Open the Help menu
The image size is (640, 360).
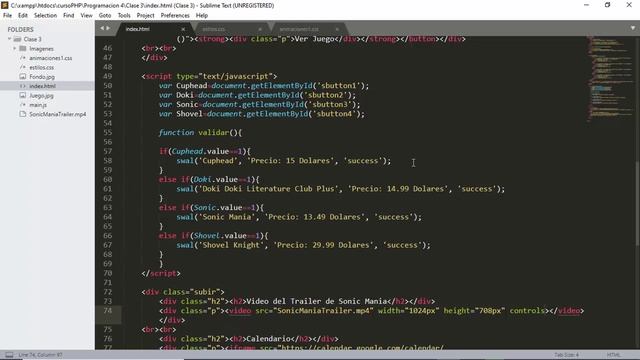(202, 16)
